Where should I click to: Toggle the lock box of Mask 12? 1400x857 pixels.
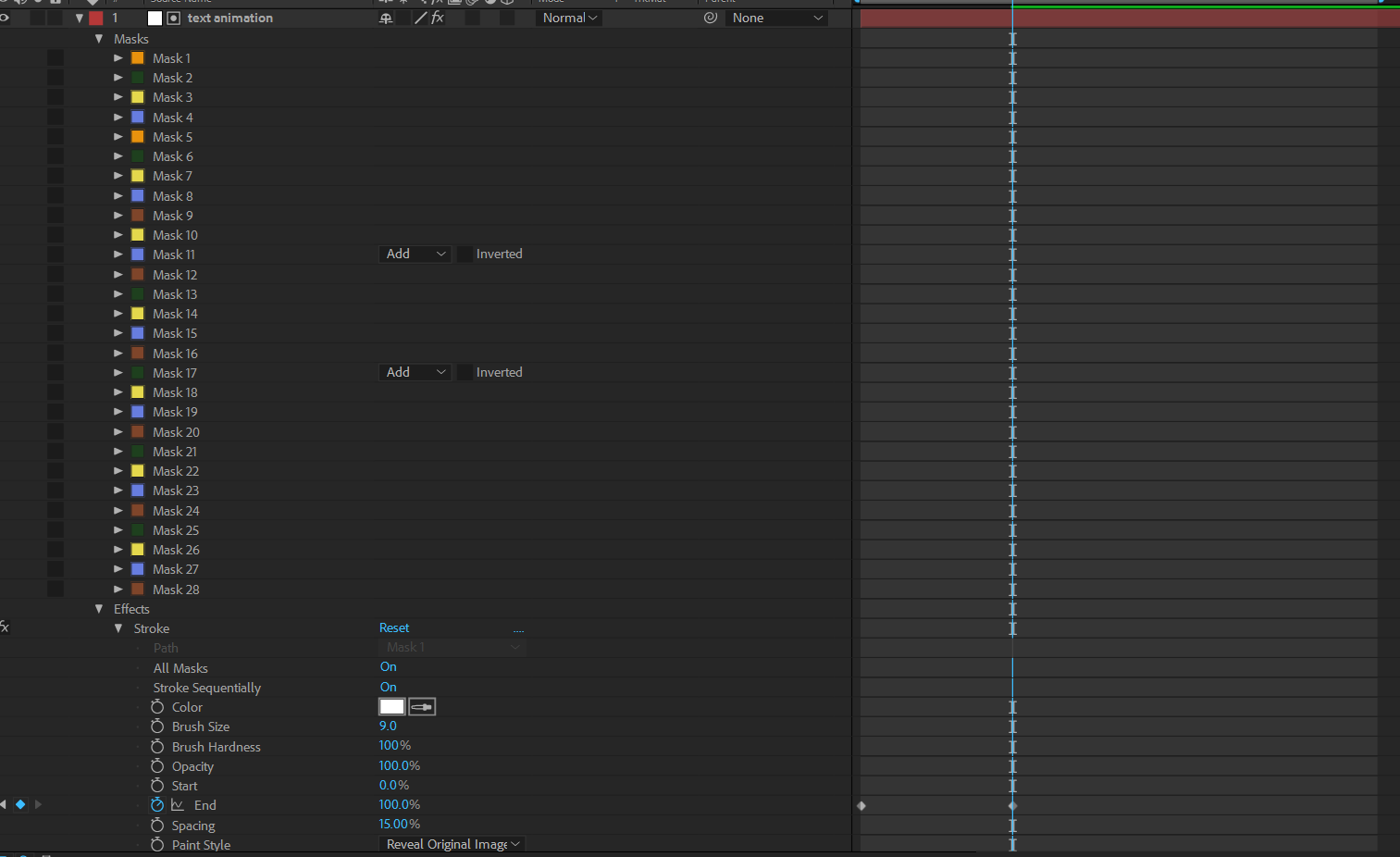tap(56, 275)
